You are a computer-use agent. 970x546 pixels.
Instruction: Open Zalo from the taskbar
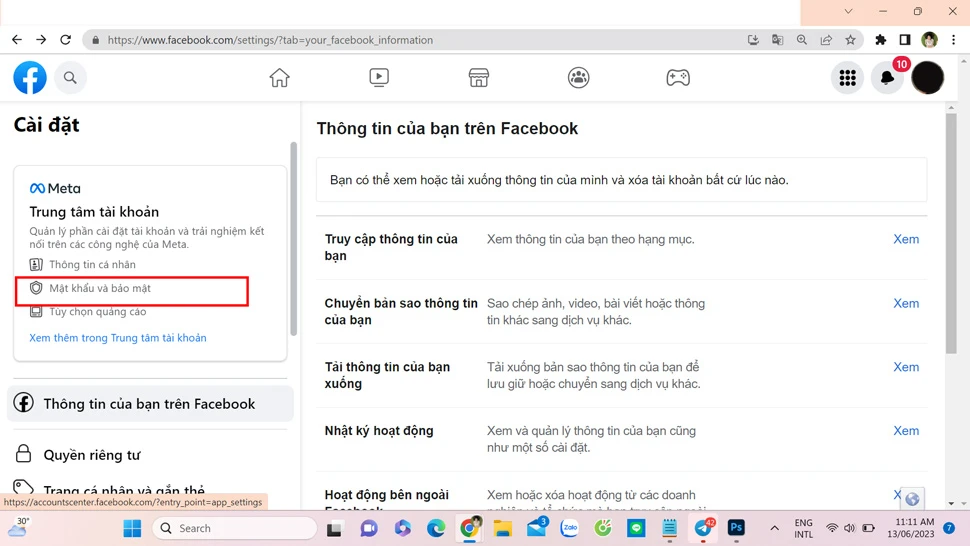click(569, 528)
